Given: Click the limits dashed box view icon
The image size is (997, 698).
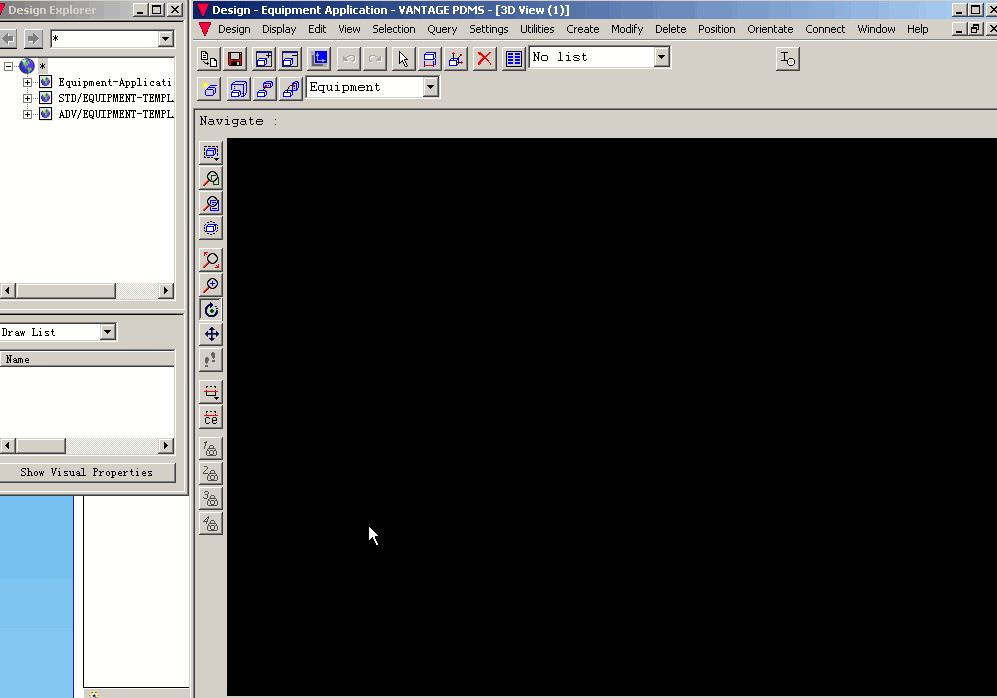Looking at the screenshot, I should tap(211, 153).
